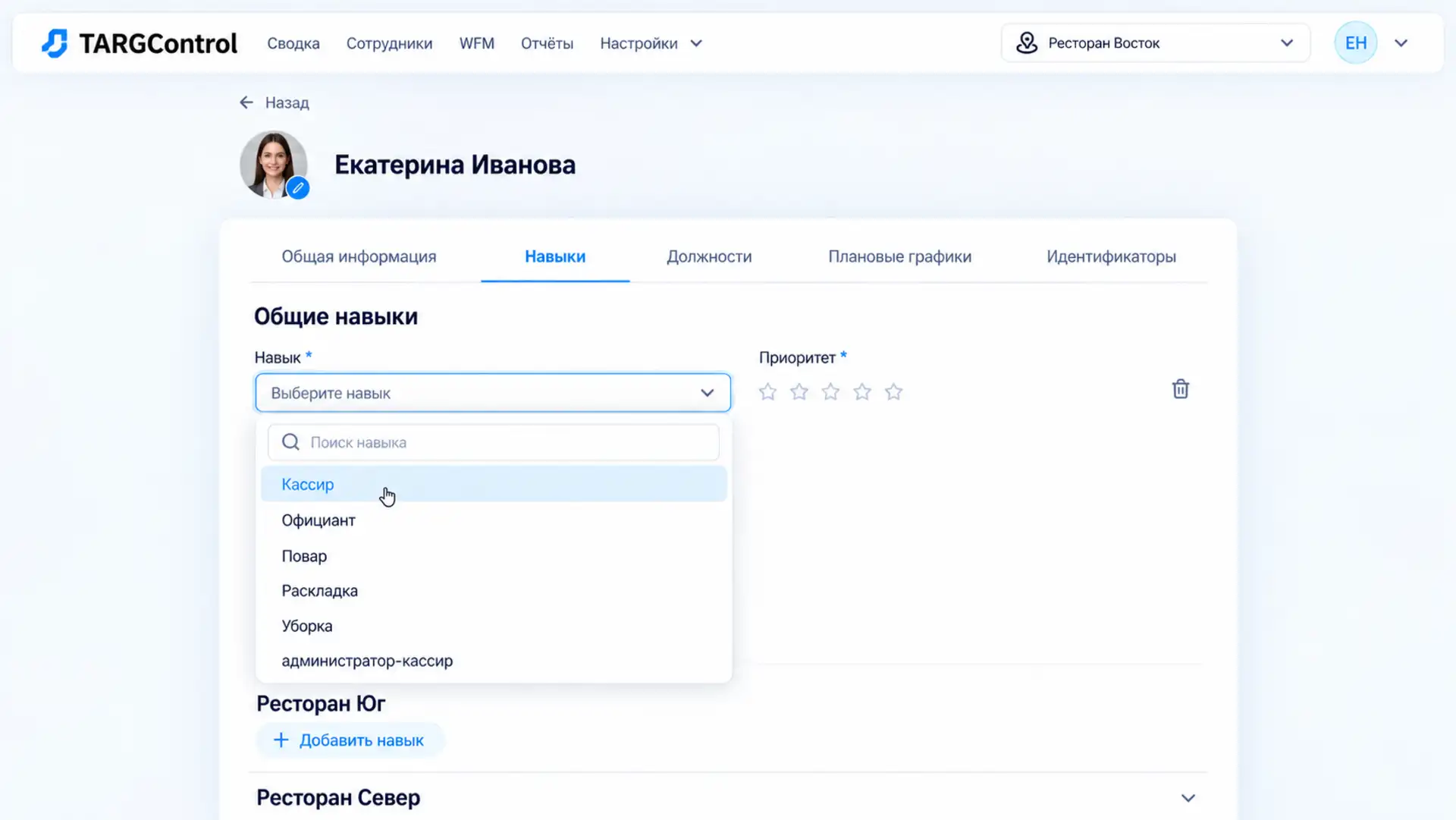Click Добавить навык under Ресторан Юг
The width and height of the screenshot is (1456, 820).
350,740
